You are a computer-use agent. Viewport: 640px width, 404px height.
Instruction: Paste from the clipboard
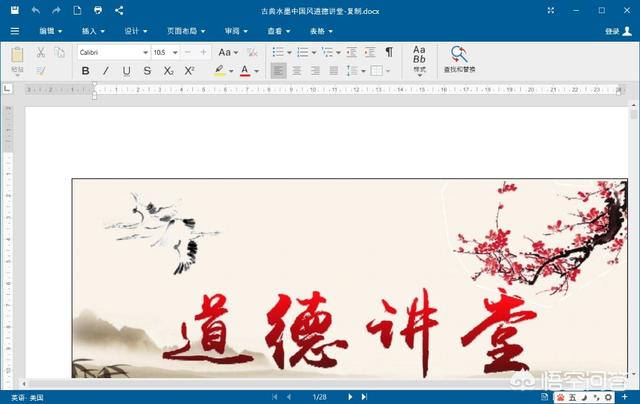pos(17,61)
